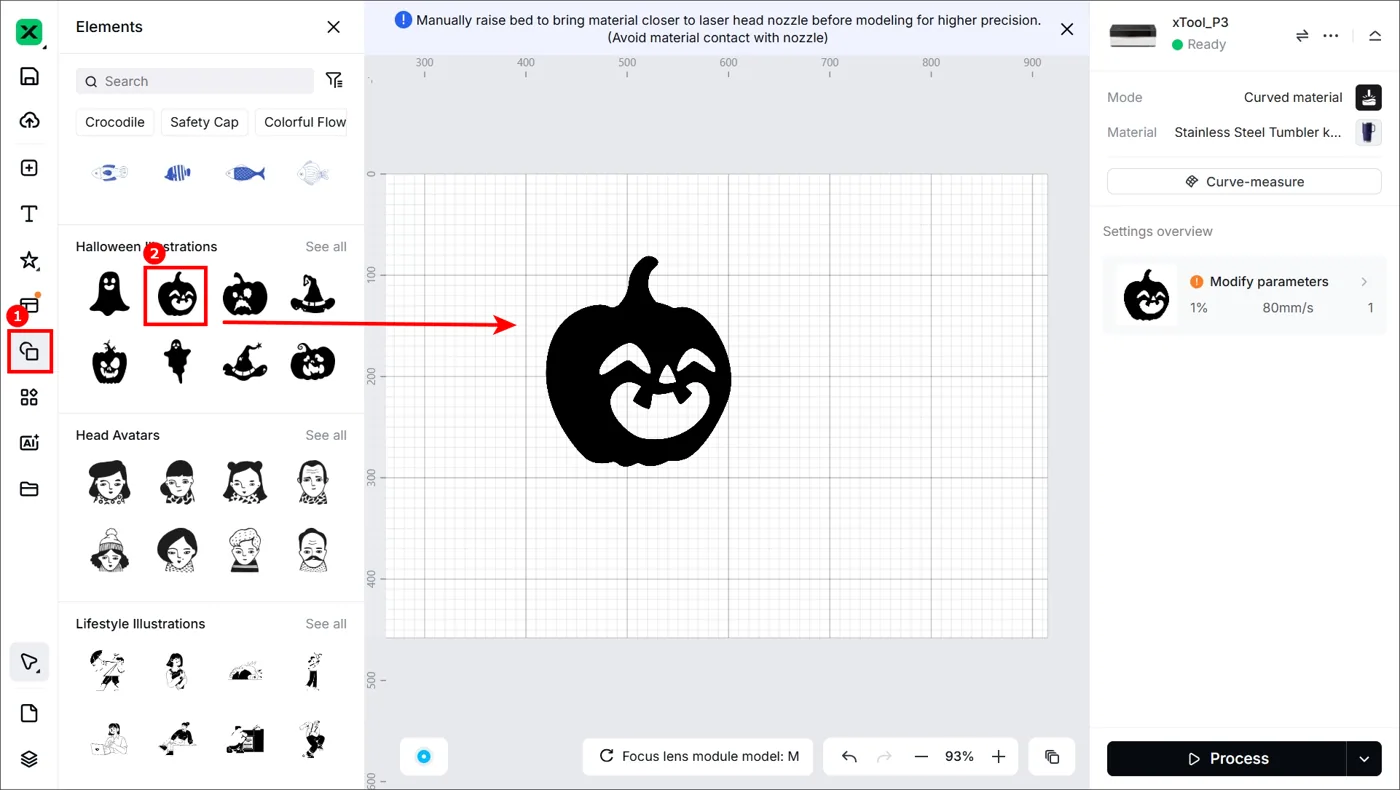Select the Text tool in sidebar
The image size is (1400, 790).
pos(29,214)
